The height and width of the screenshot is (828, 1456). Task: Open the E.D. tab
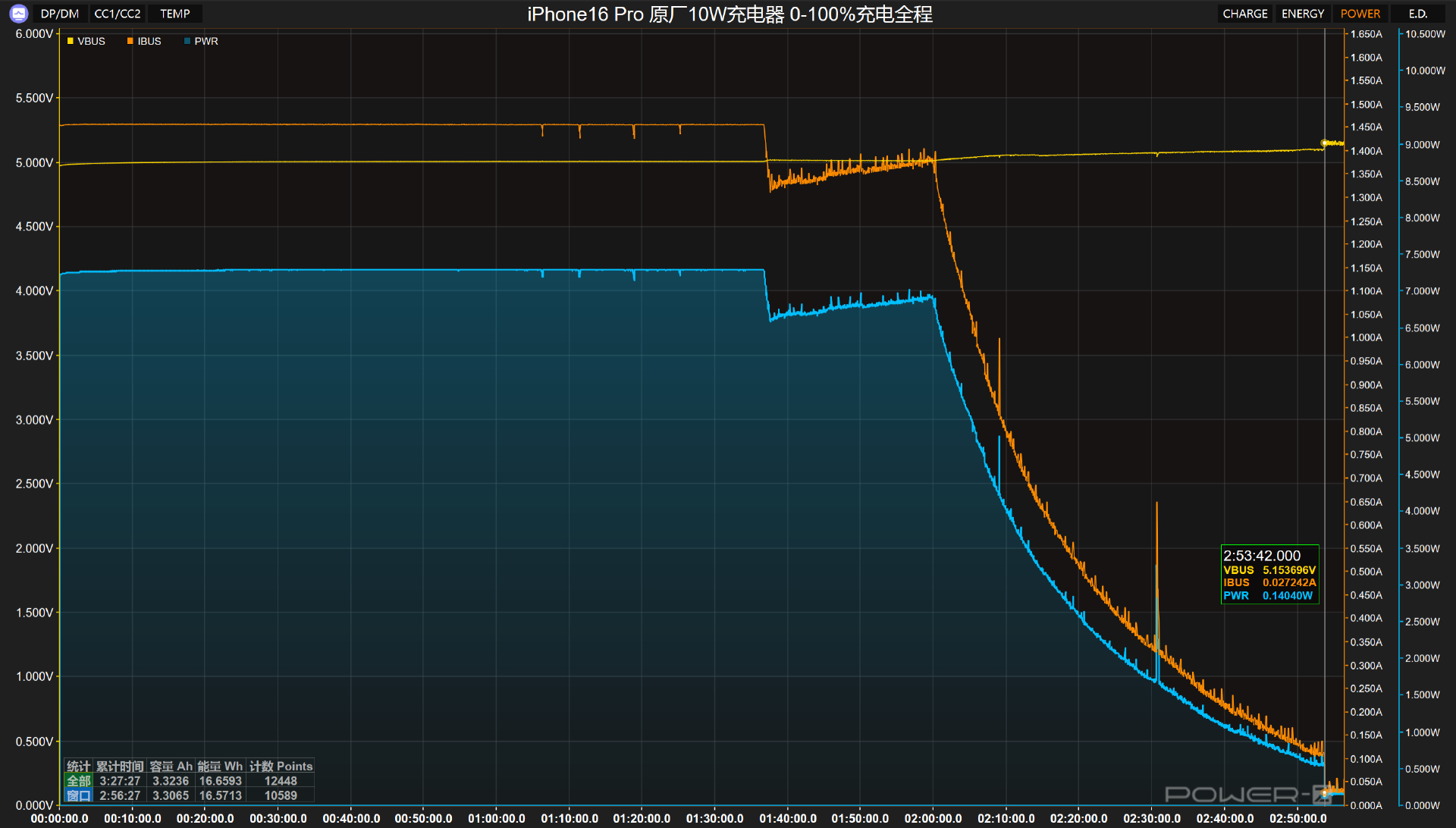tap(1418, 14)
